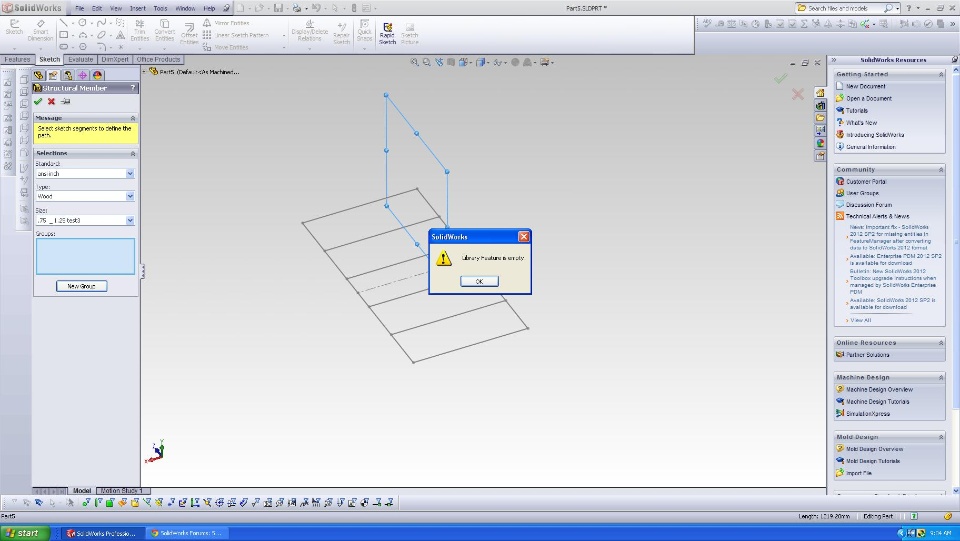This screenshot has width=960, height=541.
Task: Accept Structural Member with the green checkmark
Action: coord(39,102)
